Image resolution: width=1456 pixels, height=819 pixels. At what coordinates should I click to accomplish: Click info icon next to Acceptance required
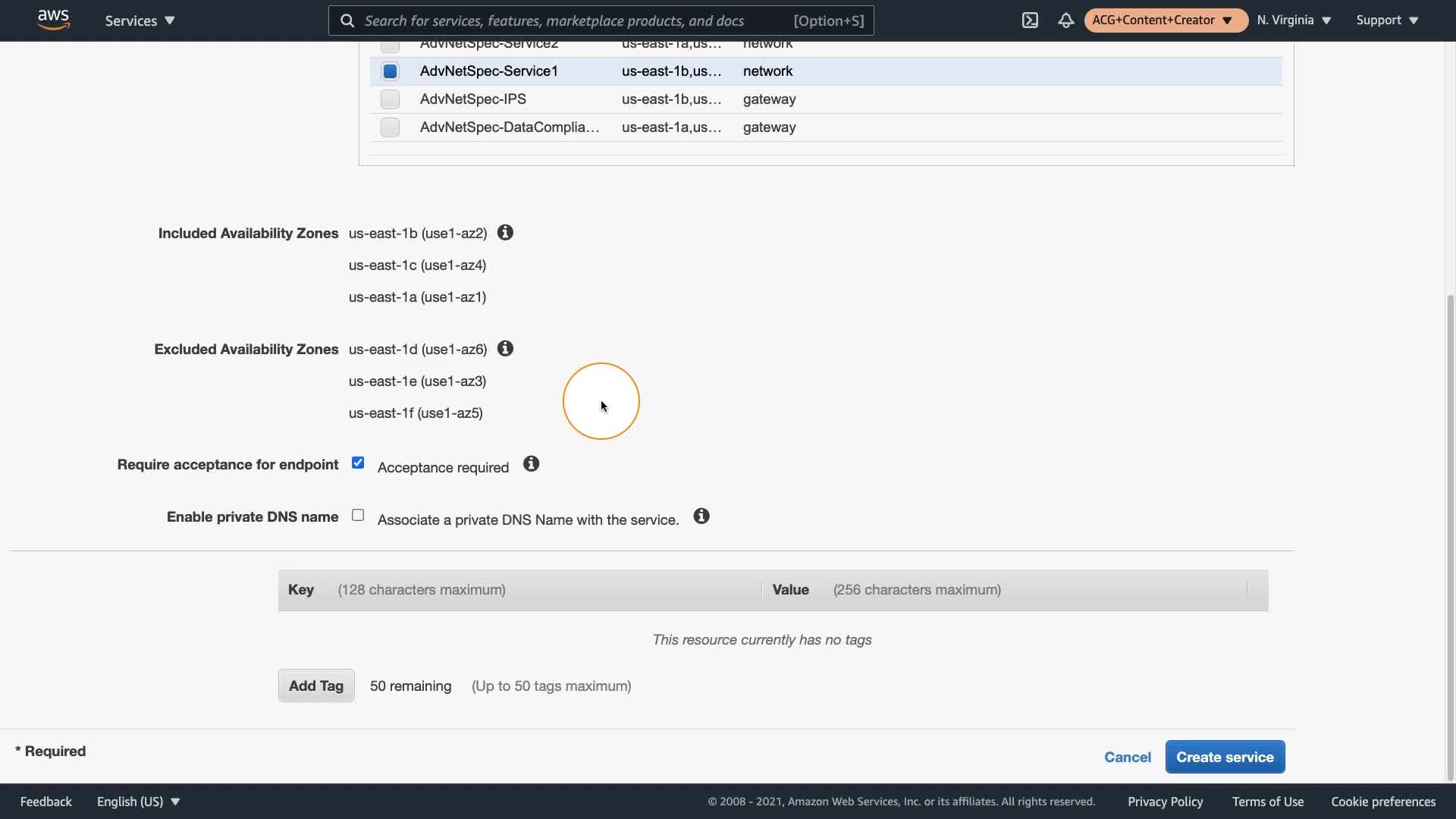tap(531, 464)
